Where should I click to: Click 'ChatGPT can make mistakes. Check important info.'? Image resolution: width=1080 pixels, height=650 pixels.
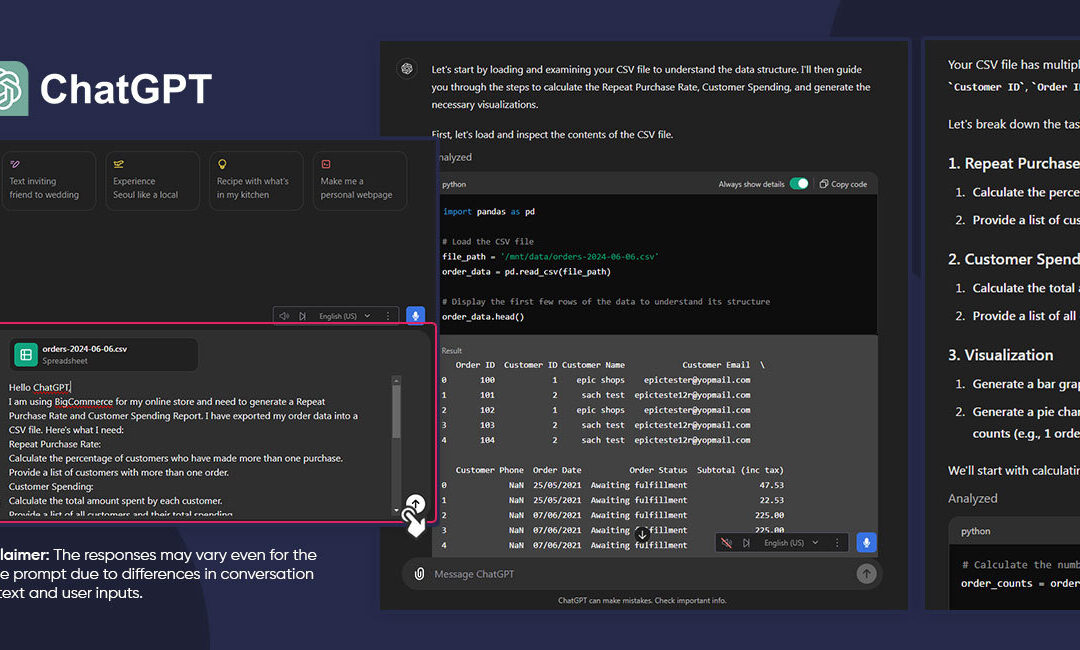(642, 600)
